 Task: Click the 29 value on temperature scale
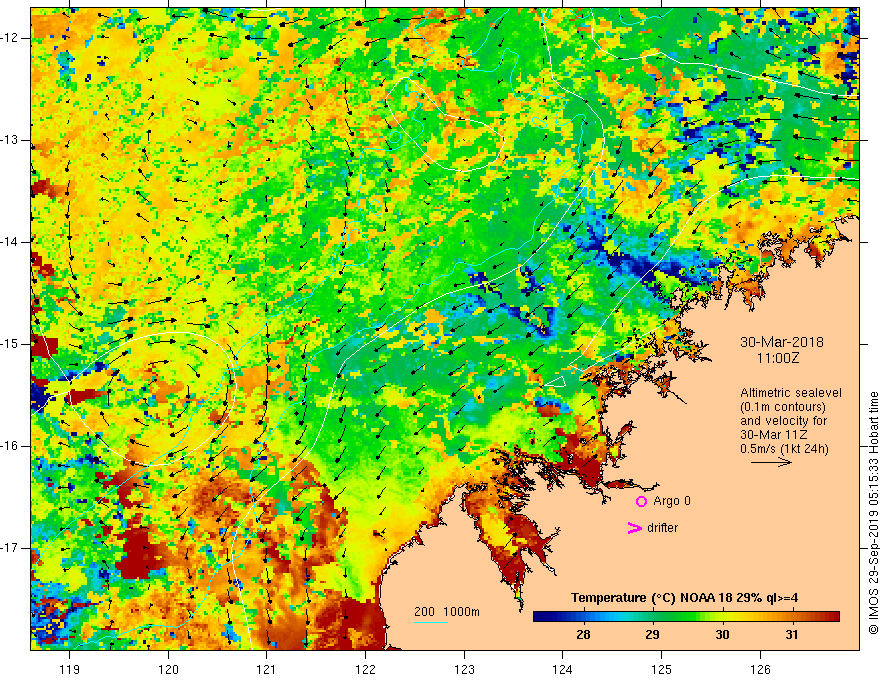click(652, 635)
